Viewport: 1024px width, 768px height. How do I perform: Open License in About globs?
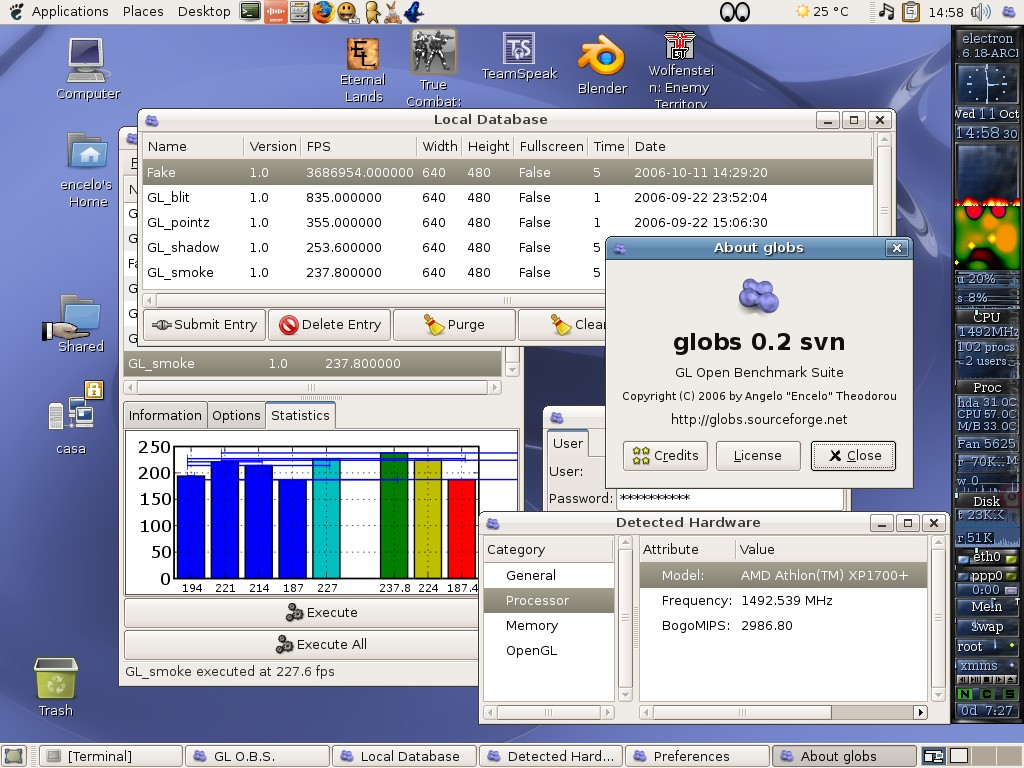coord(758,456)
